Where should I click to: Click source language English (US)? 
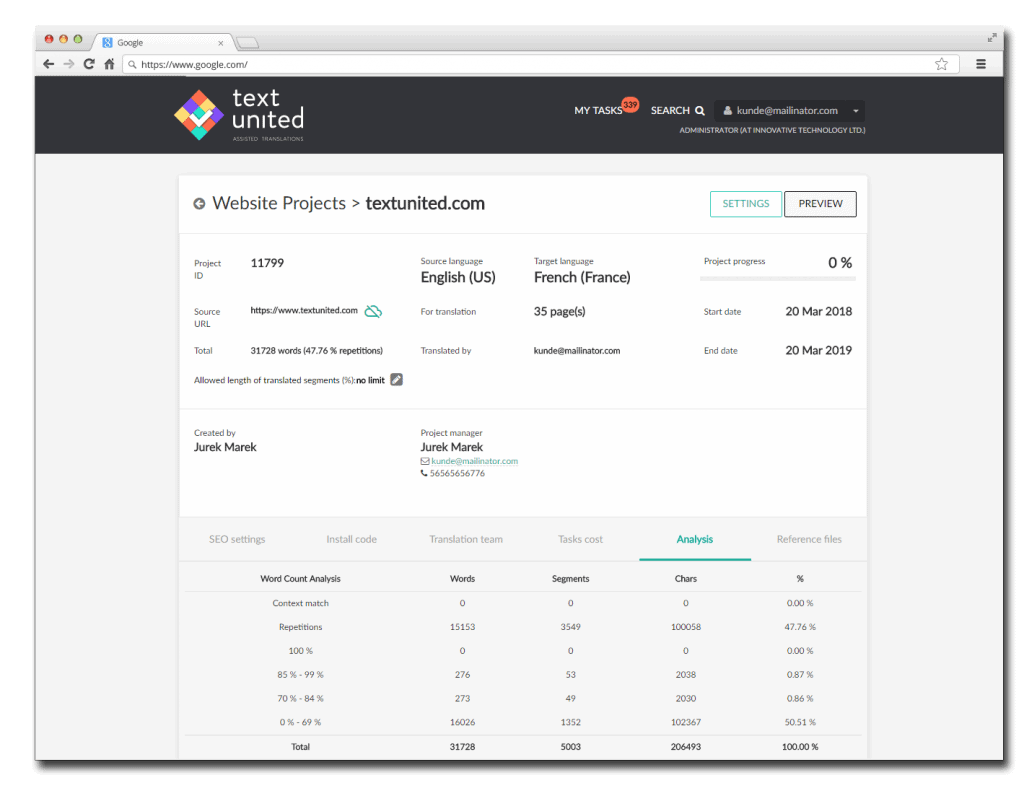pyautogui.click(x=458, y=278)
